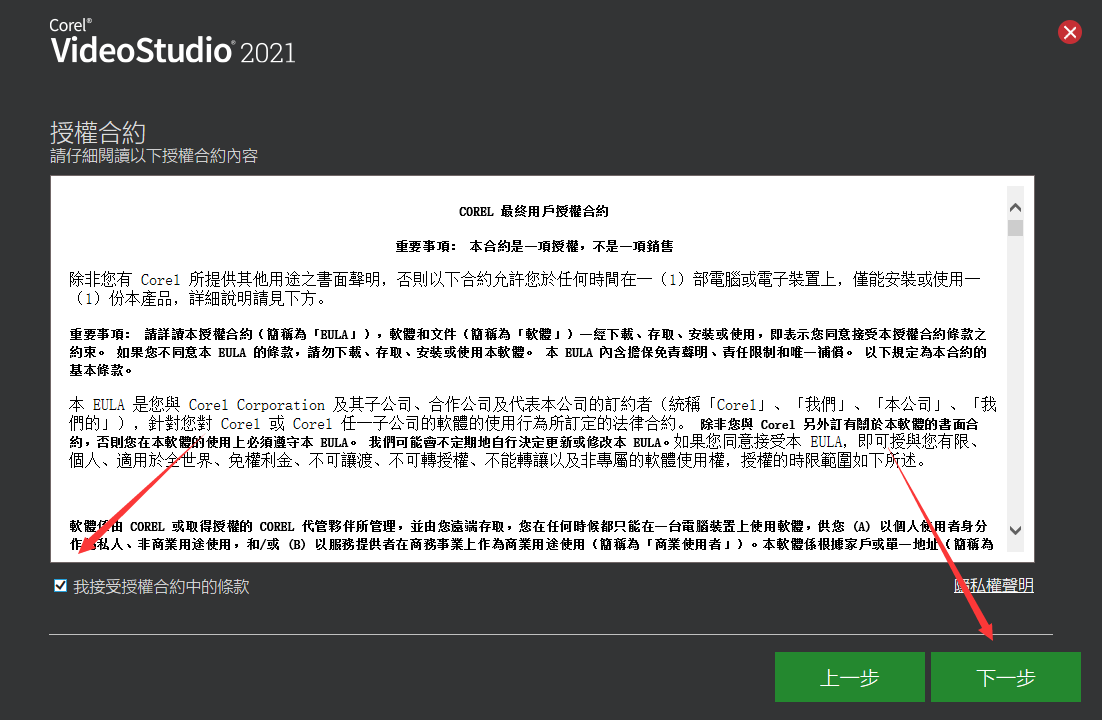Screen dimensions: 1102x720
Task: Click the scrollbar up arrow in the agreement box
Action: click(x=1015, y=207)
